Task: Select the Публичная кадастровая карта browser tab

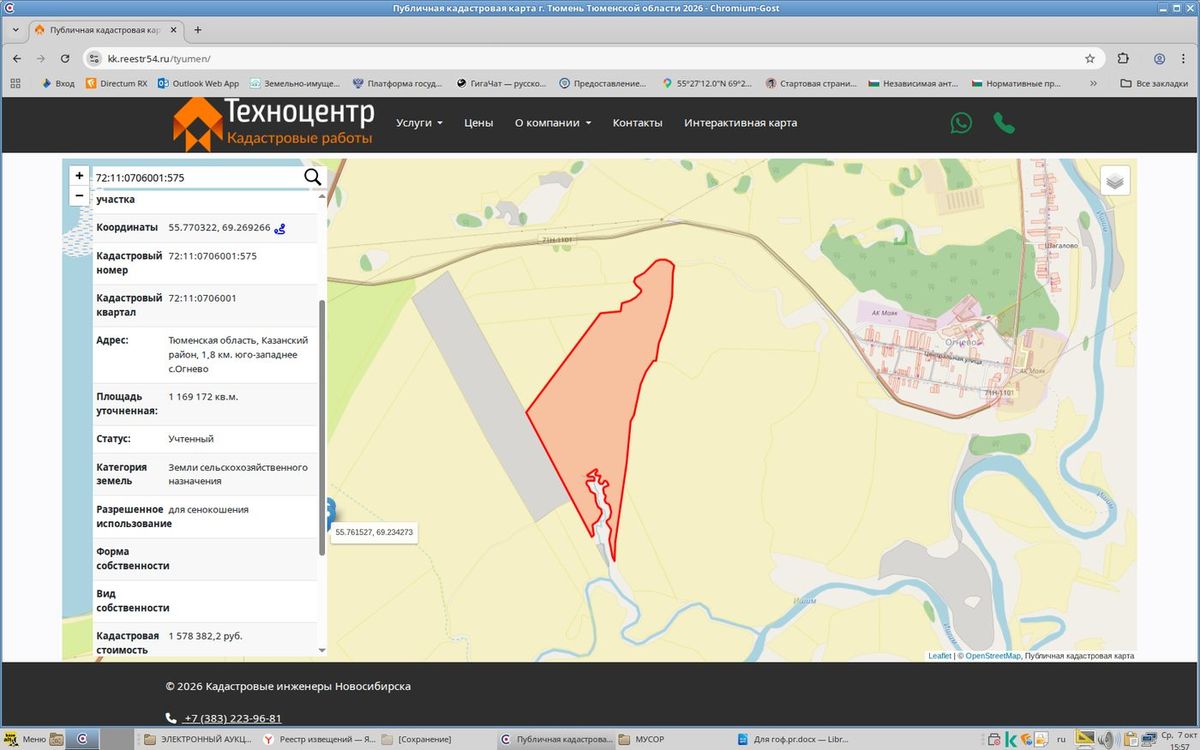Action: (x=106, y=30)
